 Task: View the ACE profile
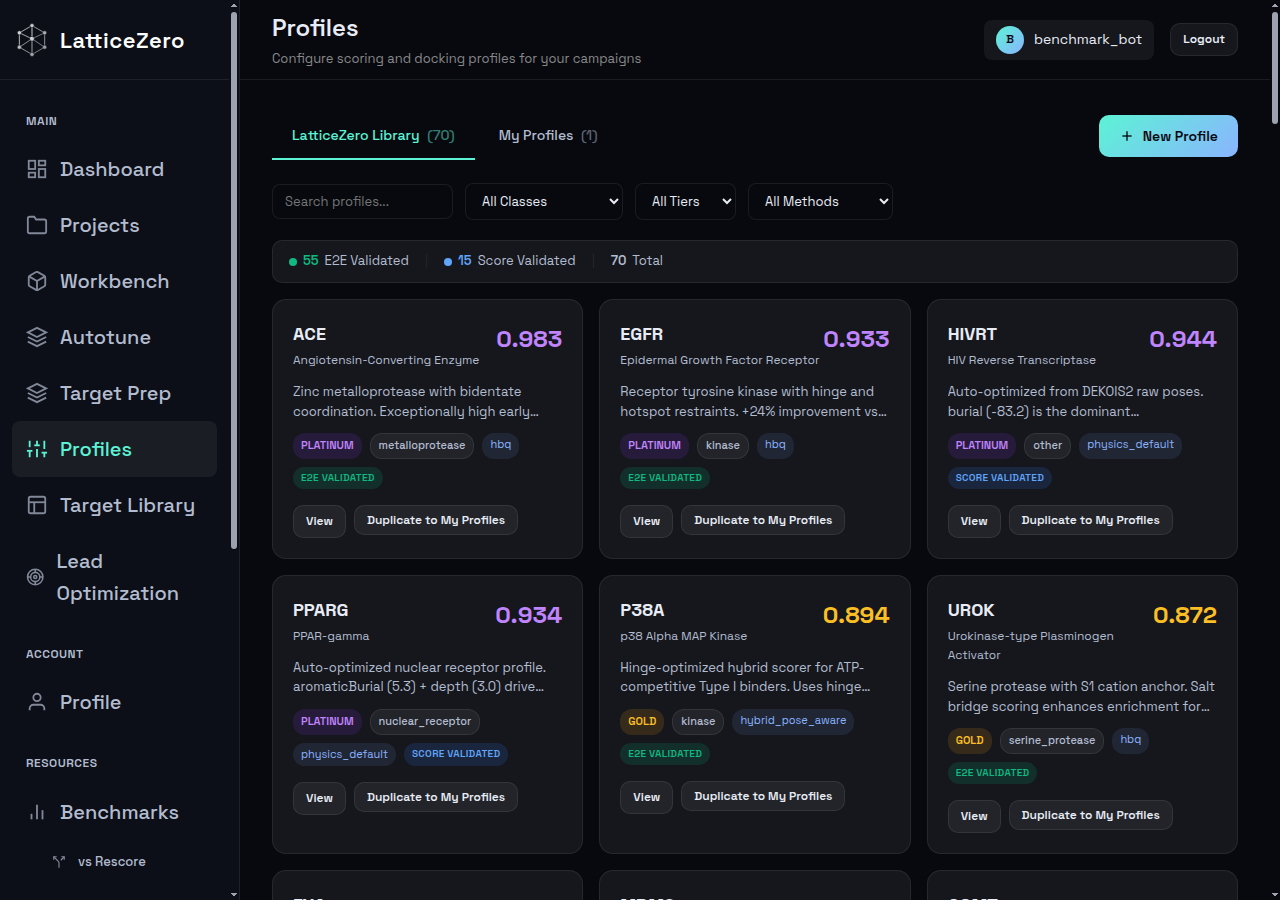click(319, 521)
